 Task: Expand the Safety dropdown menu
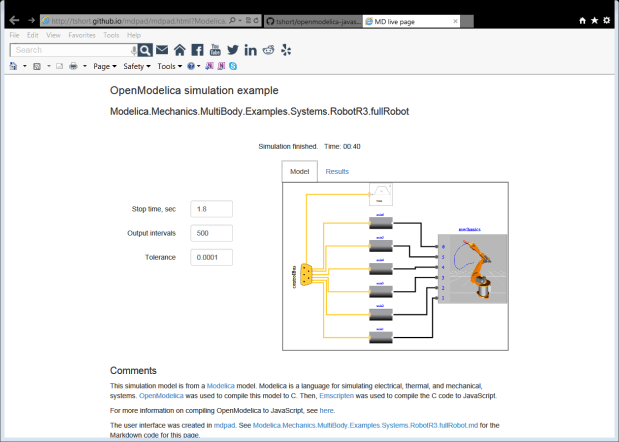click(x=136, y=66)
